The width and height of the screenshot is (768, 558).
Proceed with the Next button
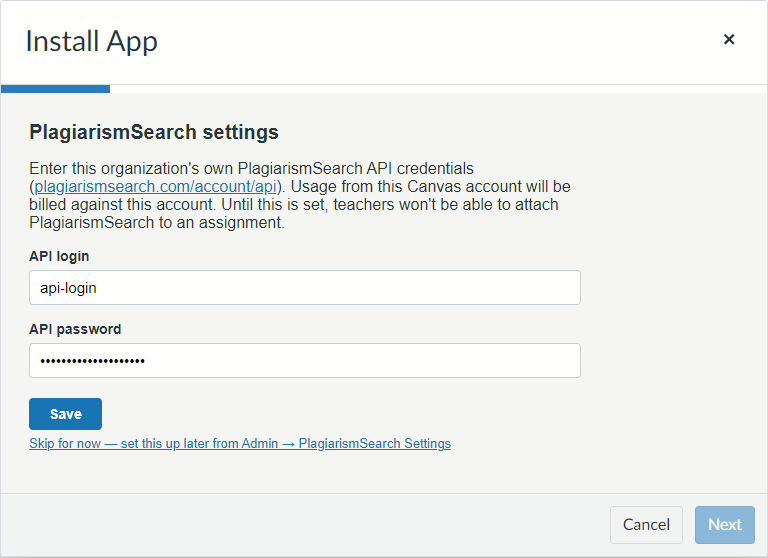[724, 525]
